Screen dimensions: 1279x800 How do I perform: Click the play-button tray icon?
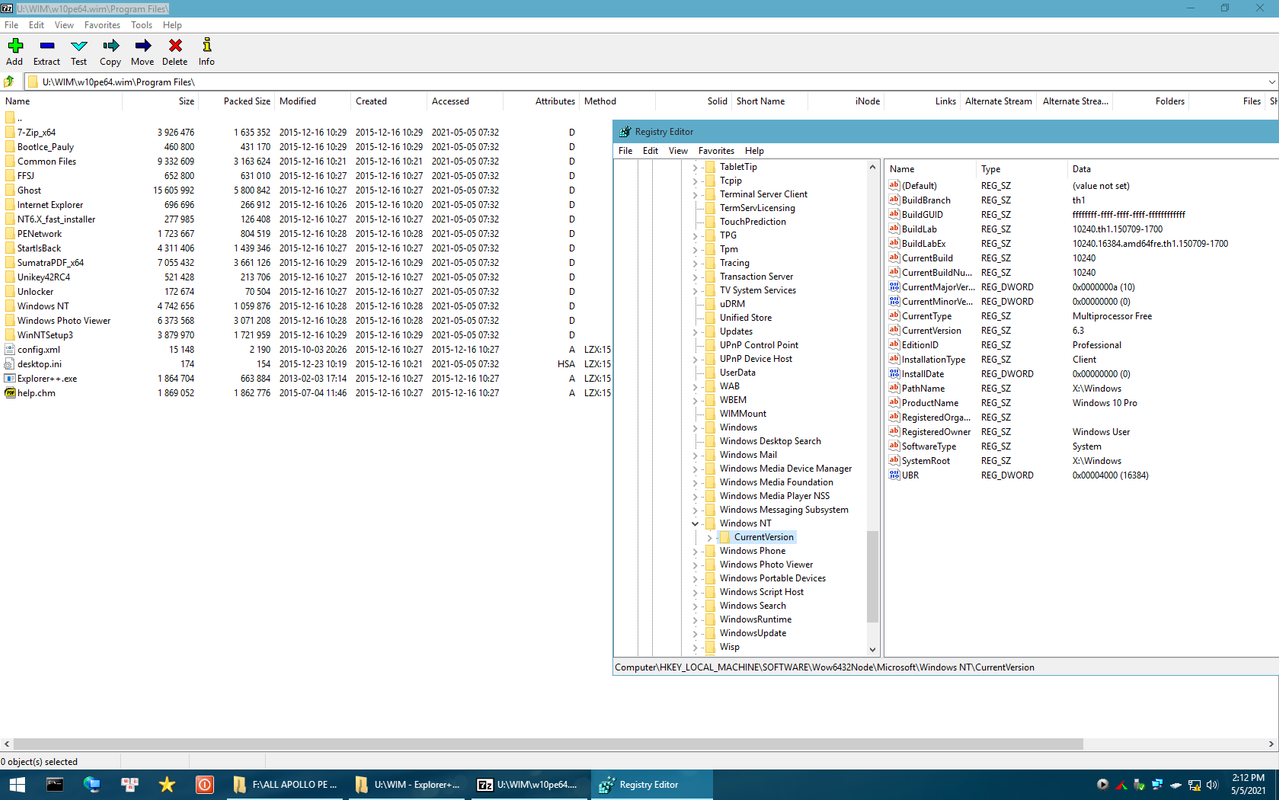pos(1103,785)
